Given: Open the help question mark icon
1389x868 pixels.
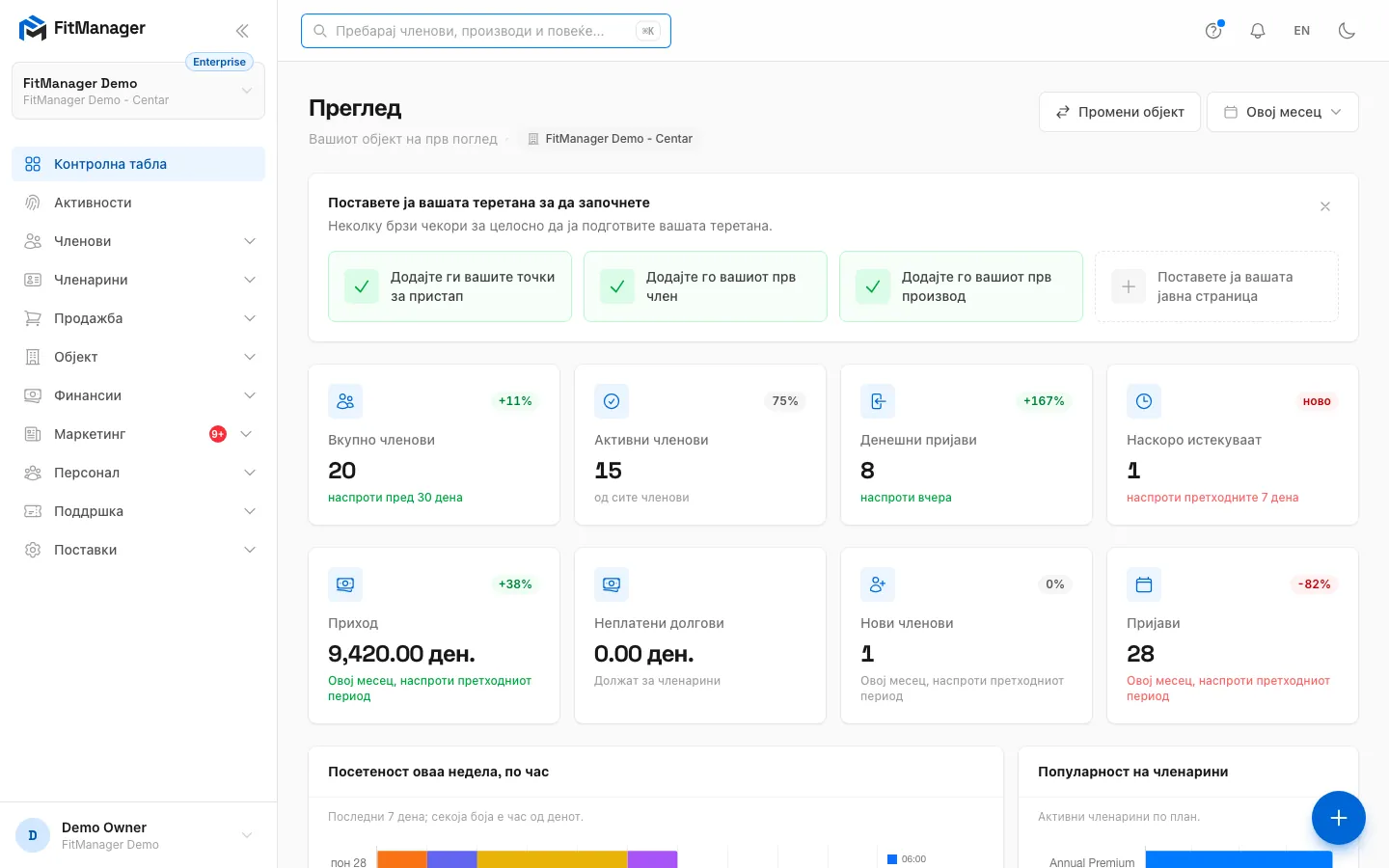Looking at the screenshot, I should [1213, 31].
